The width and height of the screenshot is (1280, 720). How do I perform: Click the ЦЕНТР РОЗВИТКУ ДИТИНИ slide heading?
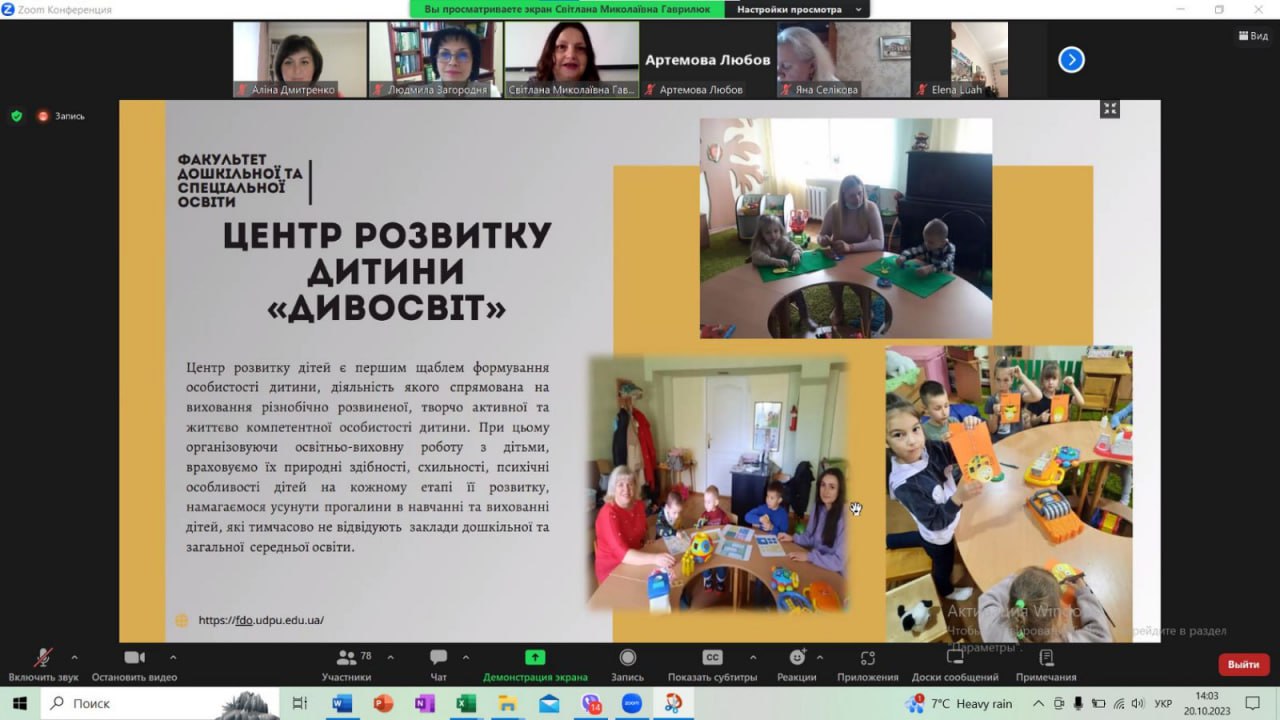click(x=387, y=272)
